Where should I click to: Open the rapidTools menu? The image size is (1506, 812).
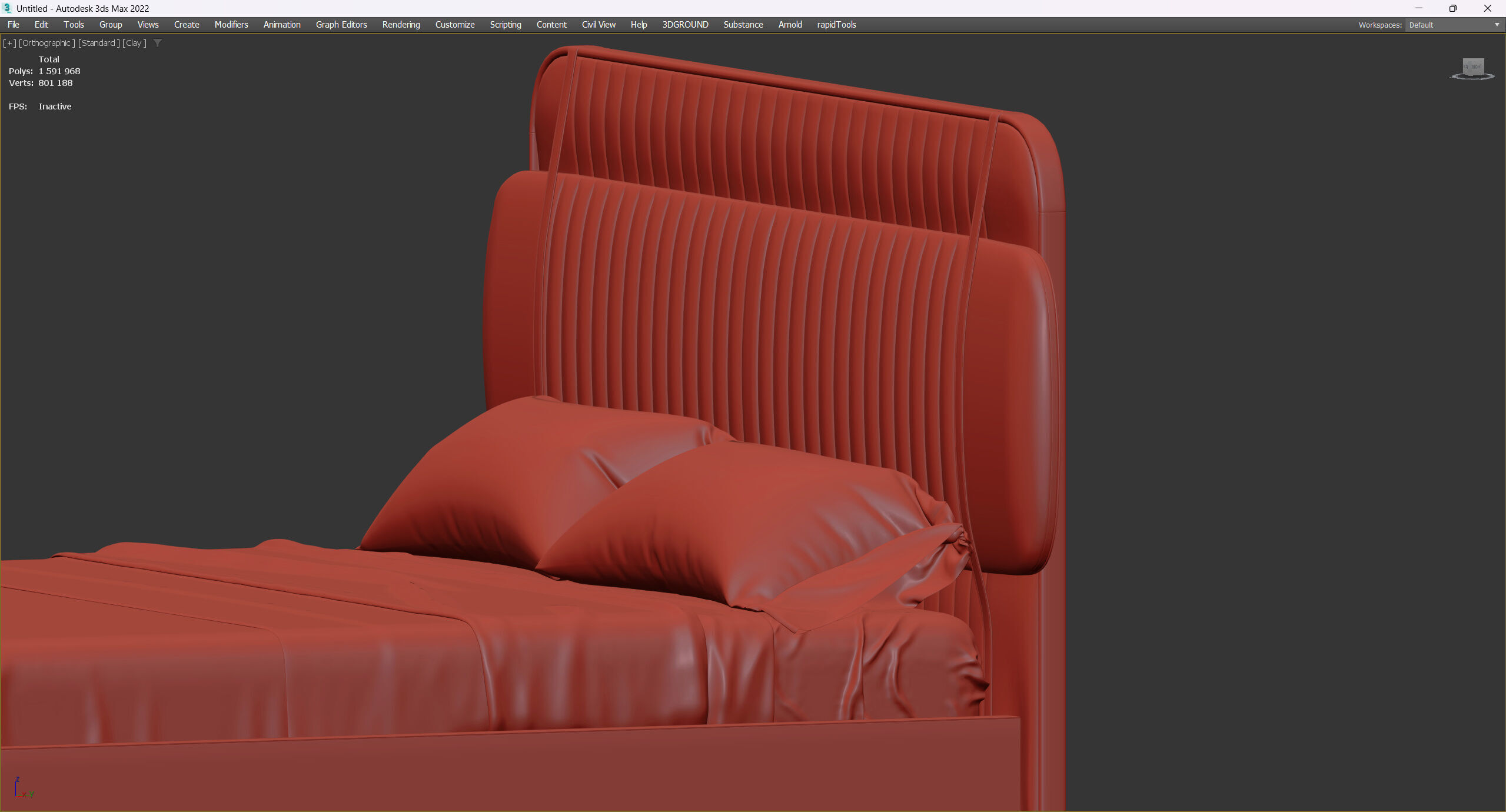pyautogui.click(x=836, y=25)
